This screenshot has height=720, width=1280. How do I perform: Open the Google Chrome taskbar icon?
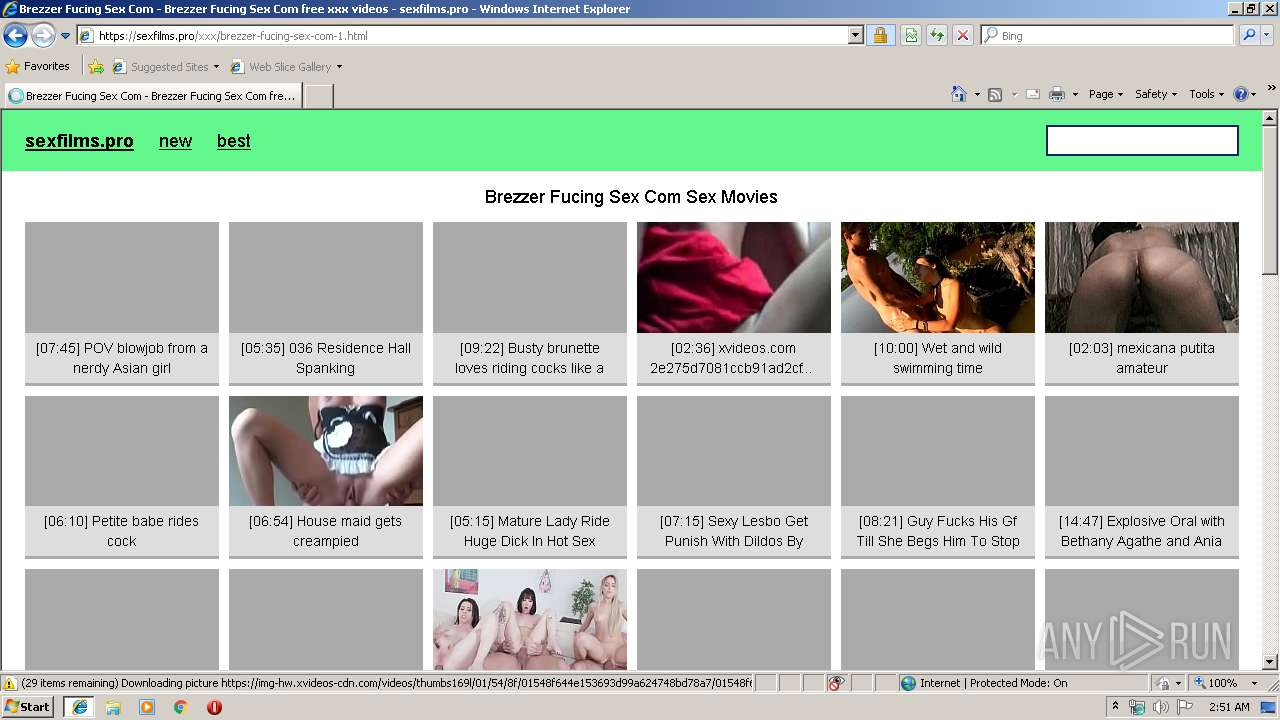tap(180, 706)
